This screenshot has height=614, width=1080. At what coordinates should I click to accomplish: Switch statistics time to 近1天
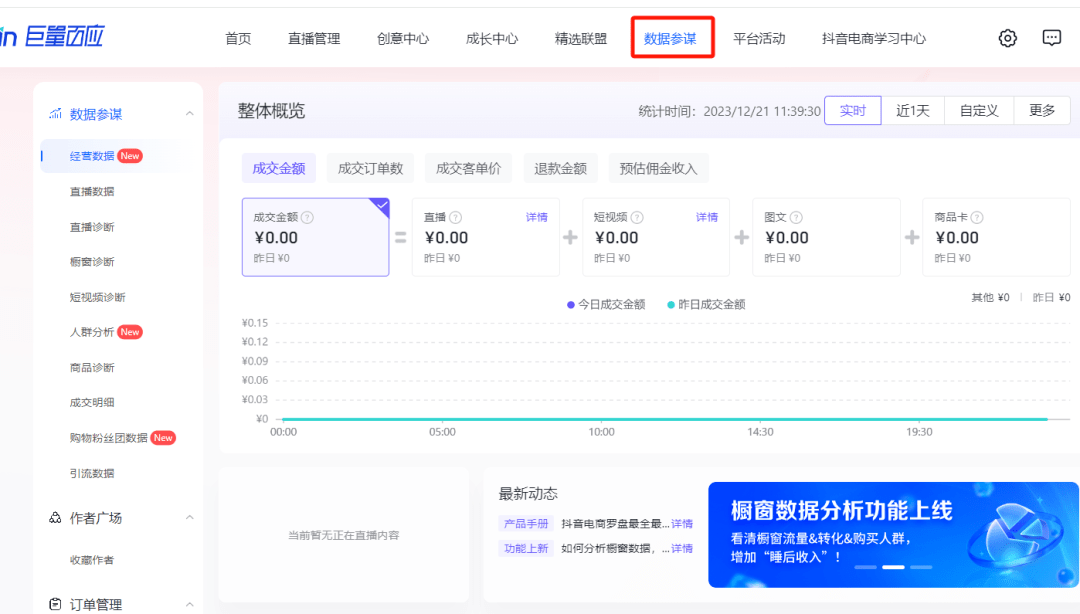pyautogui.click(x=911, y=110)
